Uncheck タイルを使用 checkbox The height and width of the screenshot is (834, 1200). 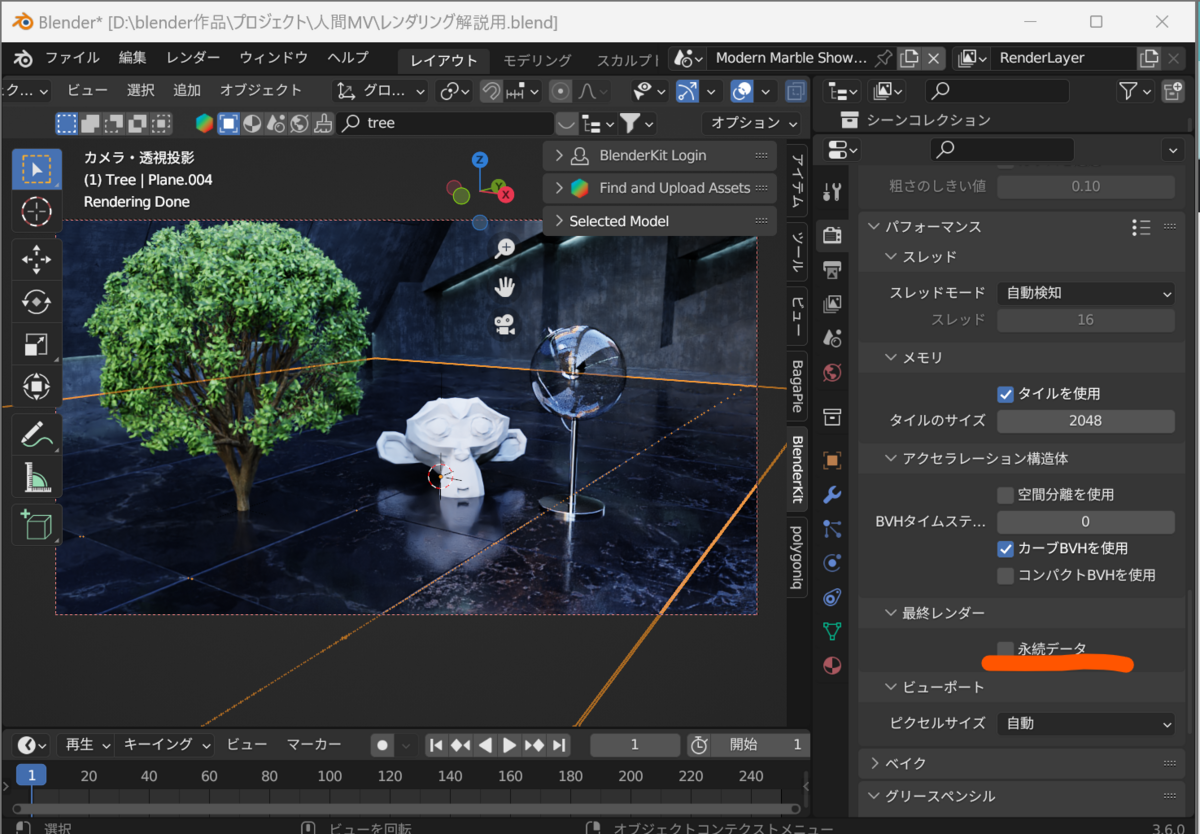[1006, 394]
